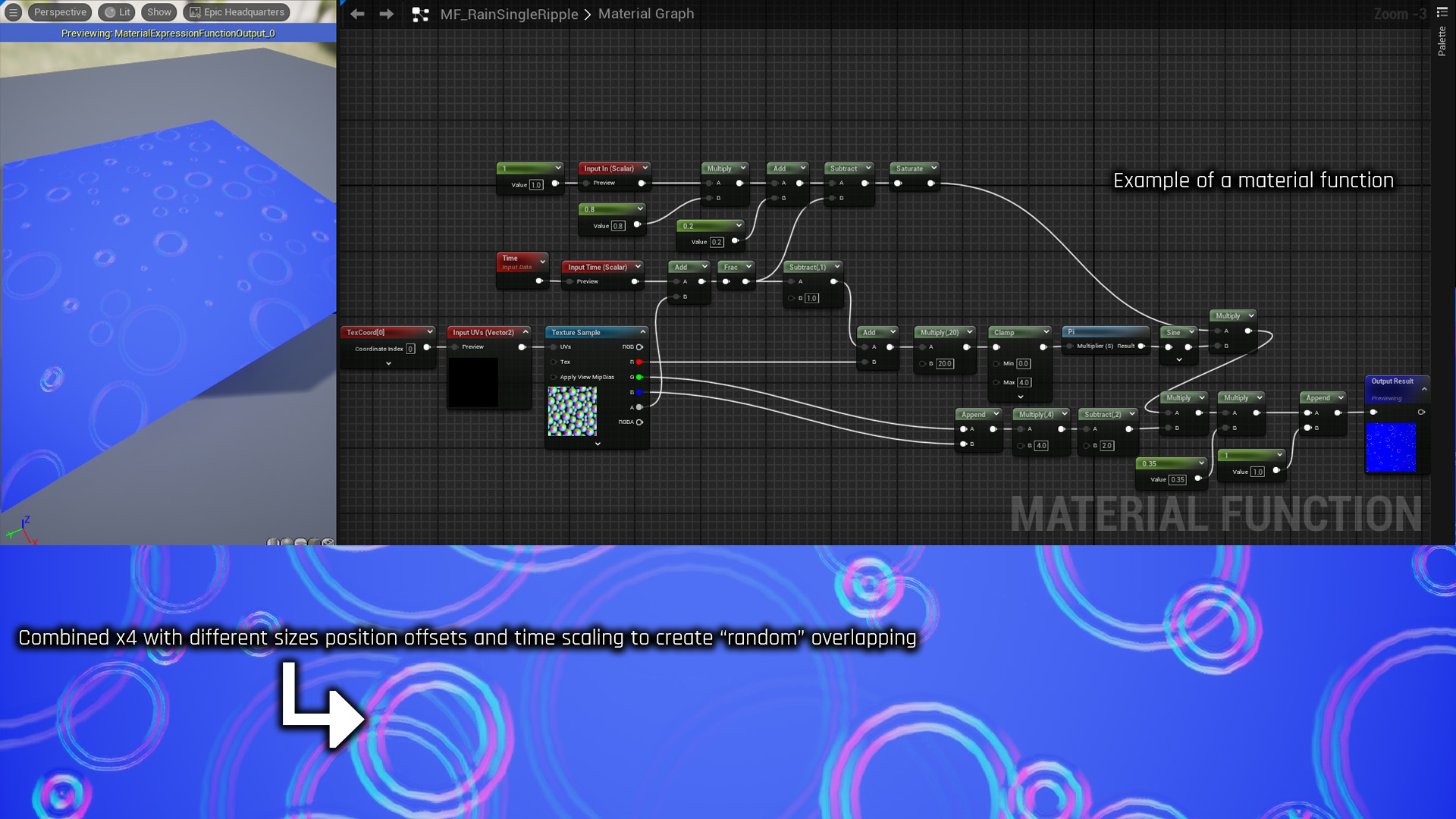Viewport: 1456px width, 819px height.
Task: Click the TexCoord[0] output pin
Action: 426,347
